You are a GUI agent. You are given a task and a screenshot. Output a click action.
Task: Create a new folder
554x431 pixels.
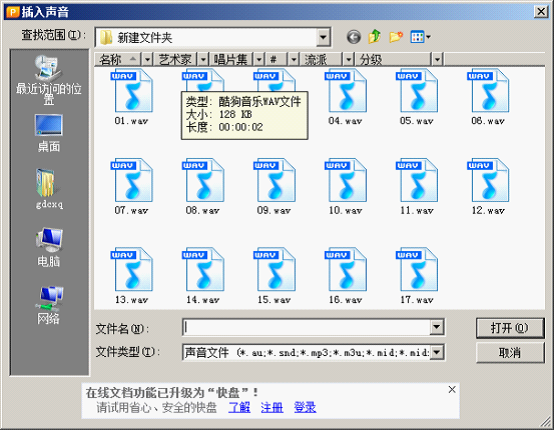click(396, 37)
